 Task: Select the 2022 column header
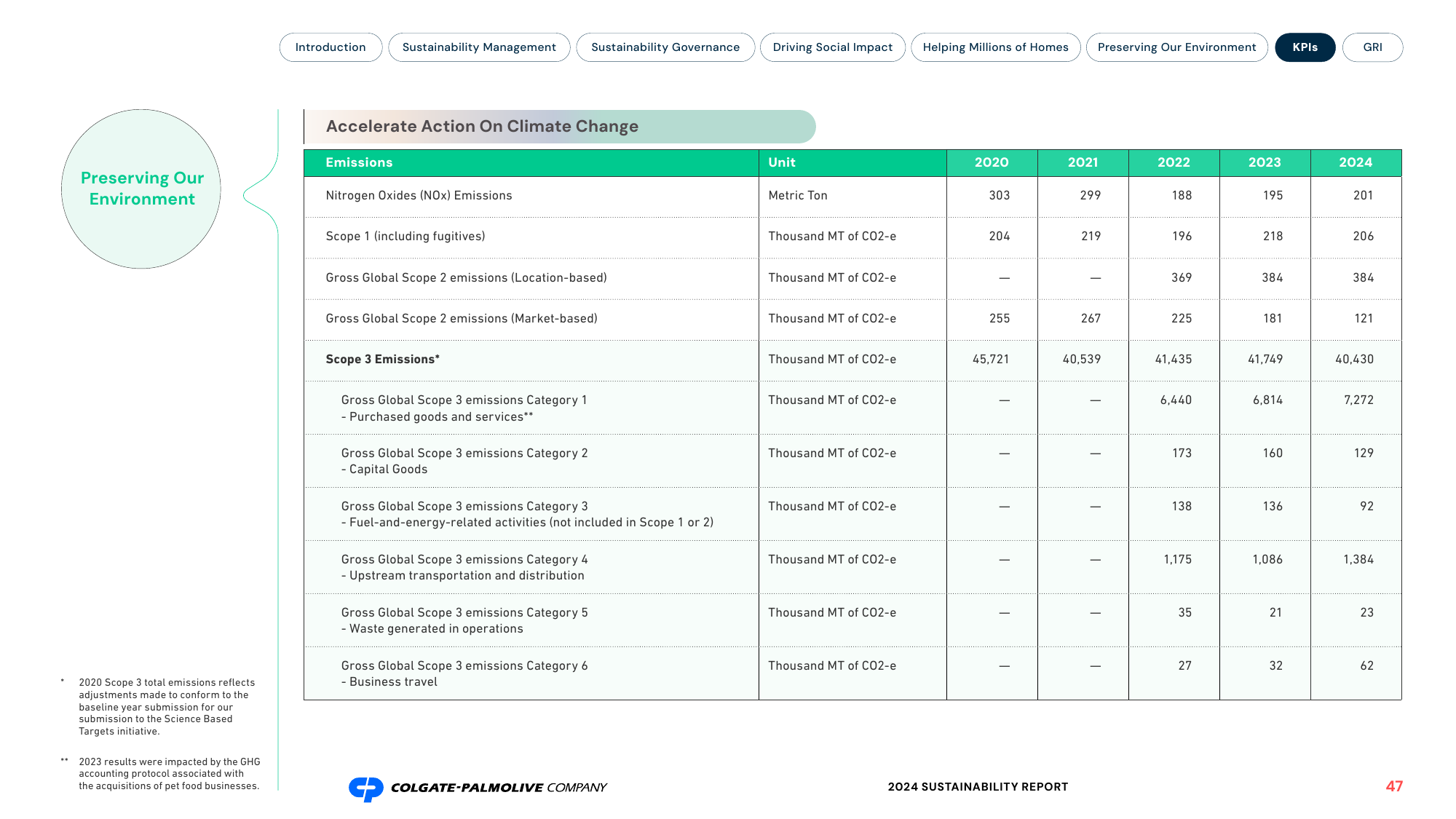1174,163
